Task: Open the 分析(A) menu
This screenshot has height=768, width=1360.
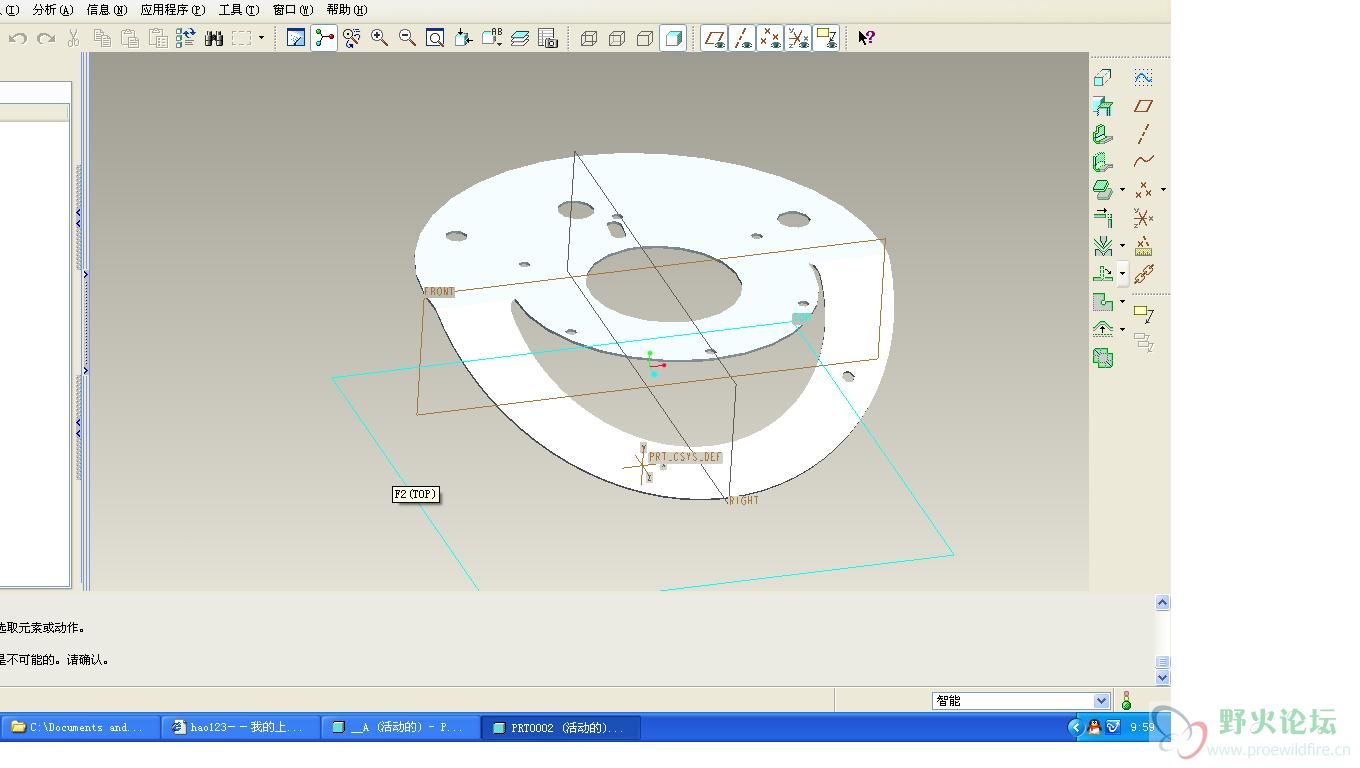Action: pyautogui.click(x=53, y=9)
